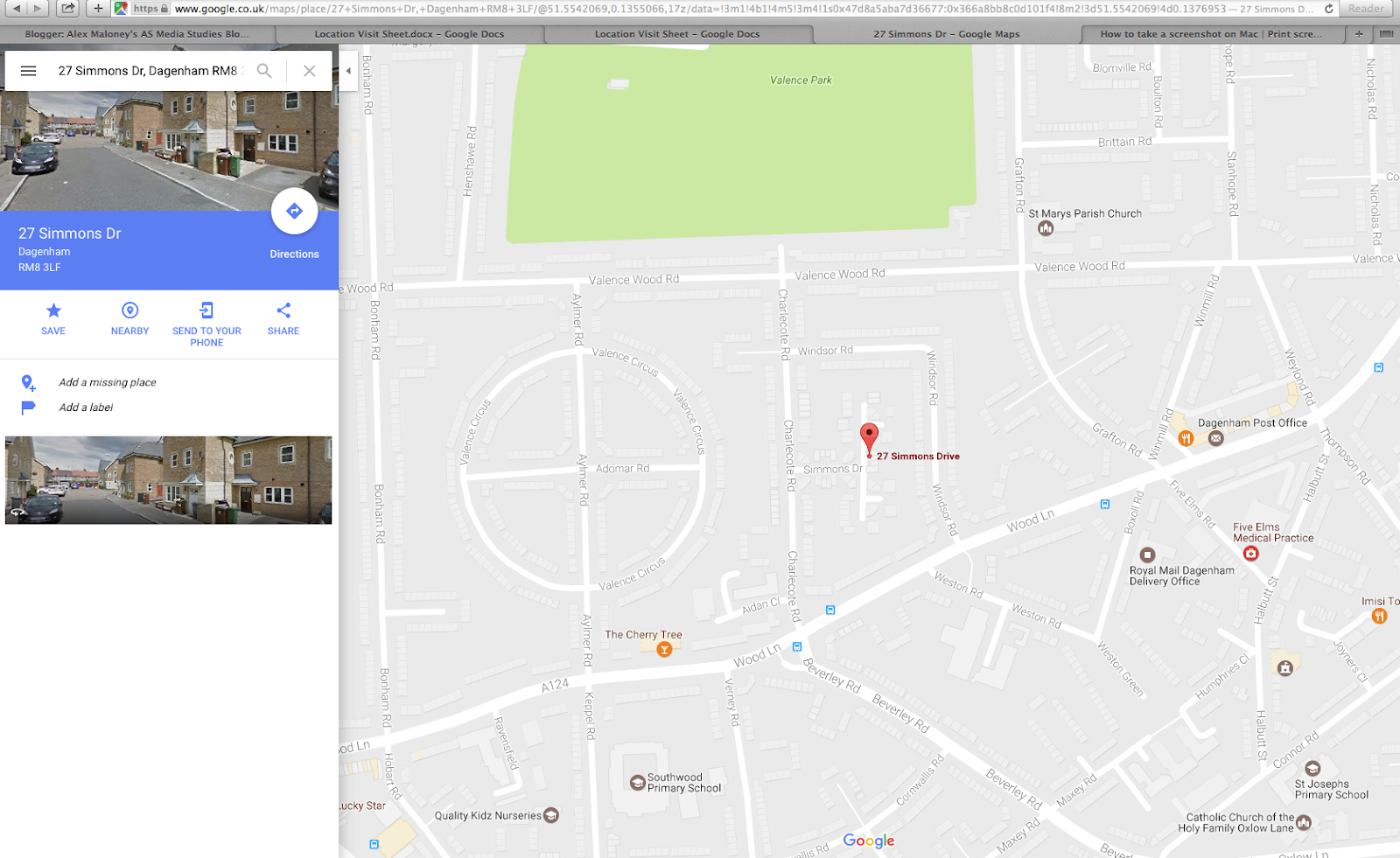Click the Southwood Primary School marker
This screenshot has width=1400, height=858.
tap(638, 782)
